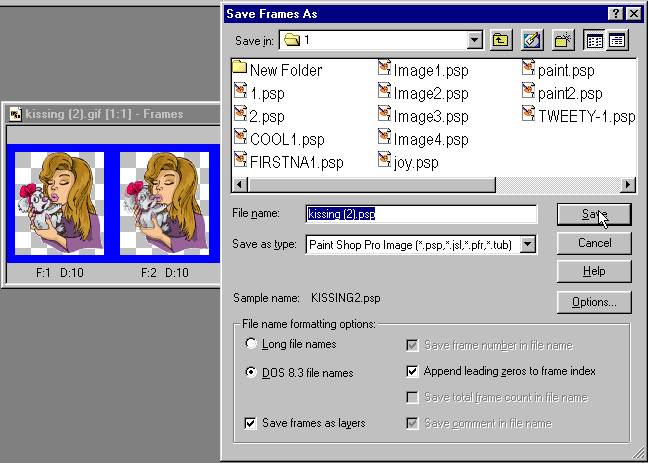Click the FIRSTNA1.psp file name
The image size is (648, 463).
click(296, 162)
